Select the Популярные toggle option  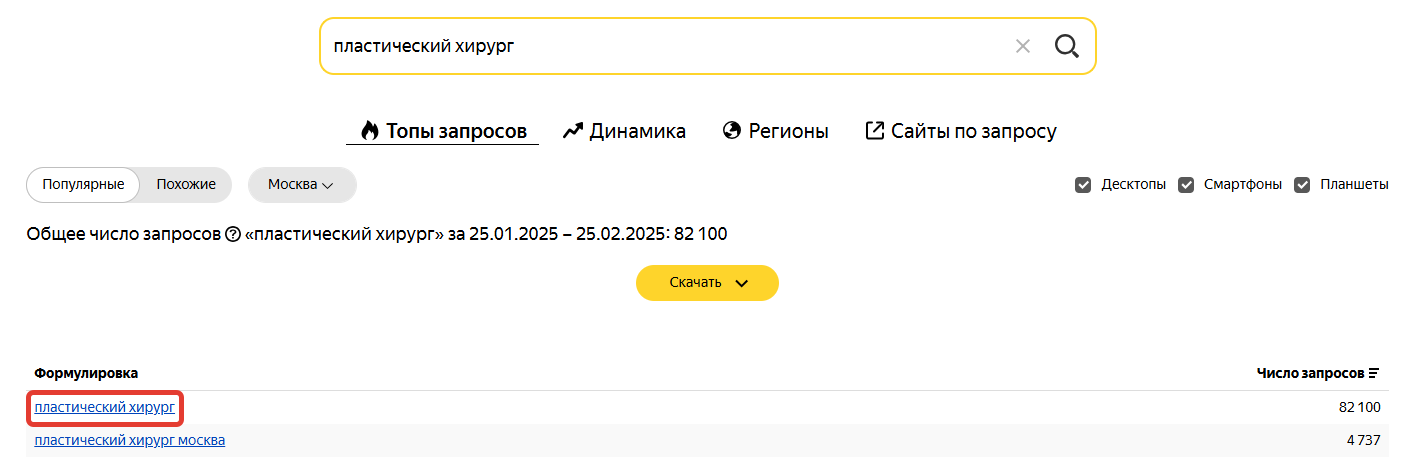click(83, 185)
